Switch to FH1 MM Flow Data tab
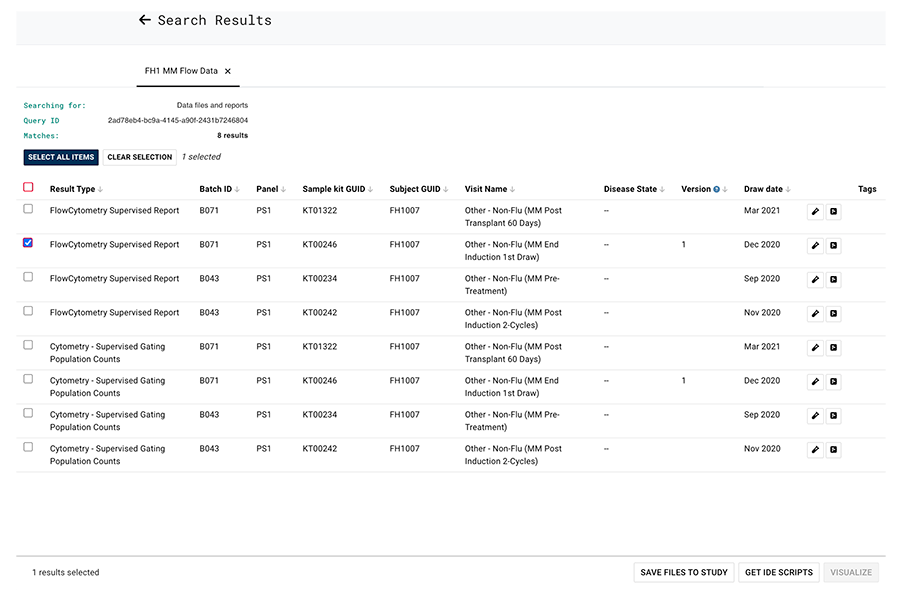This screenshot has height=602, width=900. (x=181, y=71)
